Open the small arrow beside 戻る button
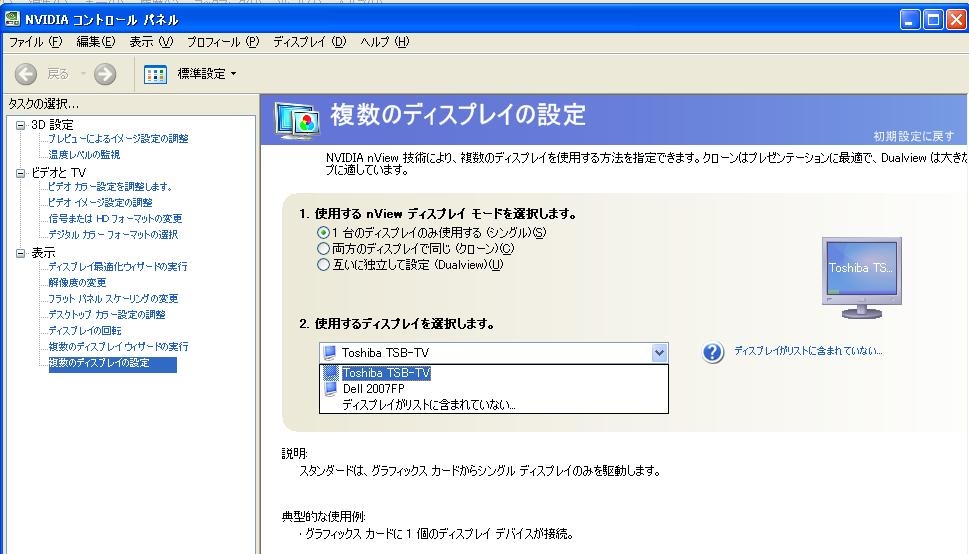 [x=83, y=74]
